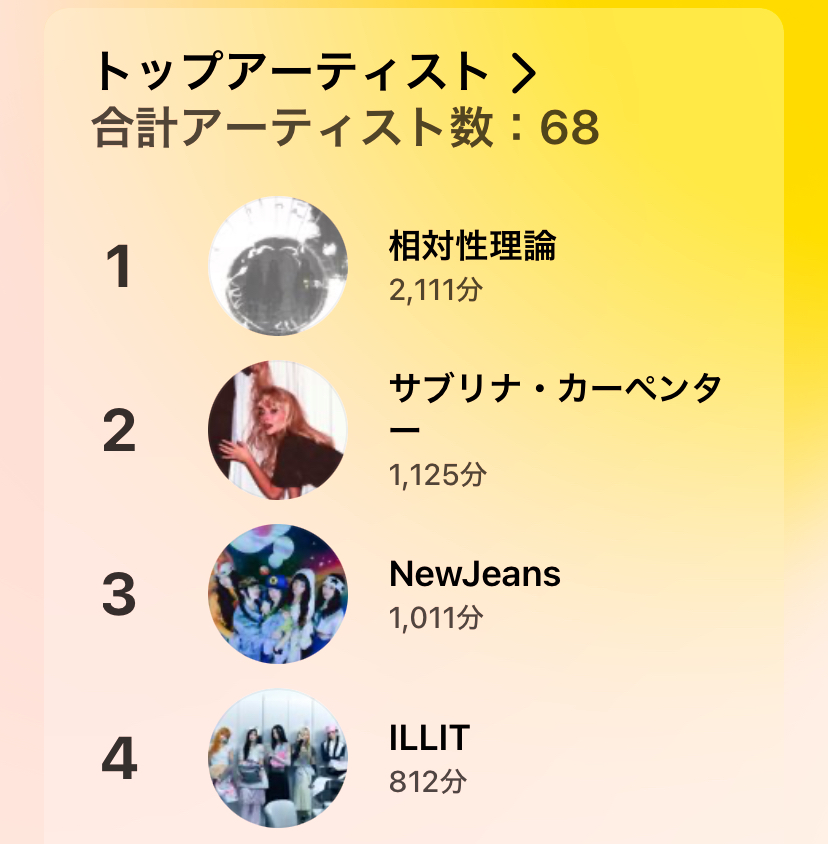This screenshot has width=828, height=844.
Task: Click rank number 1
Action: pyautogui.click(x=119, y=268)
